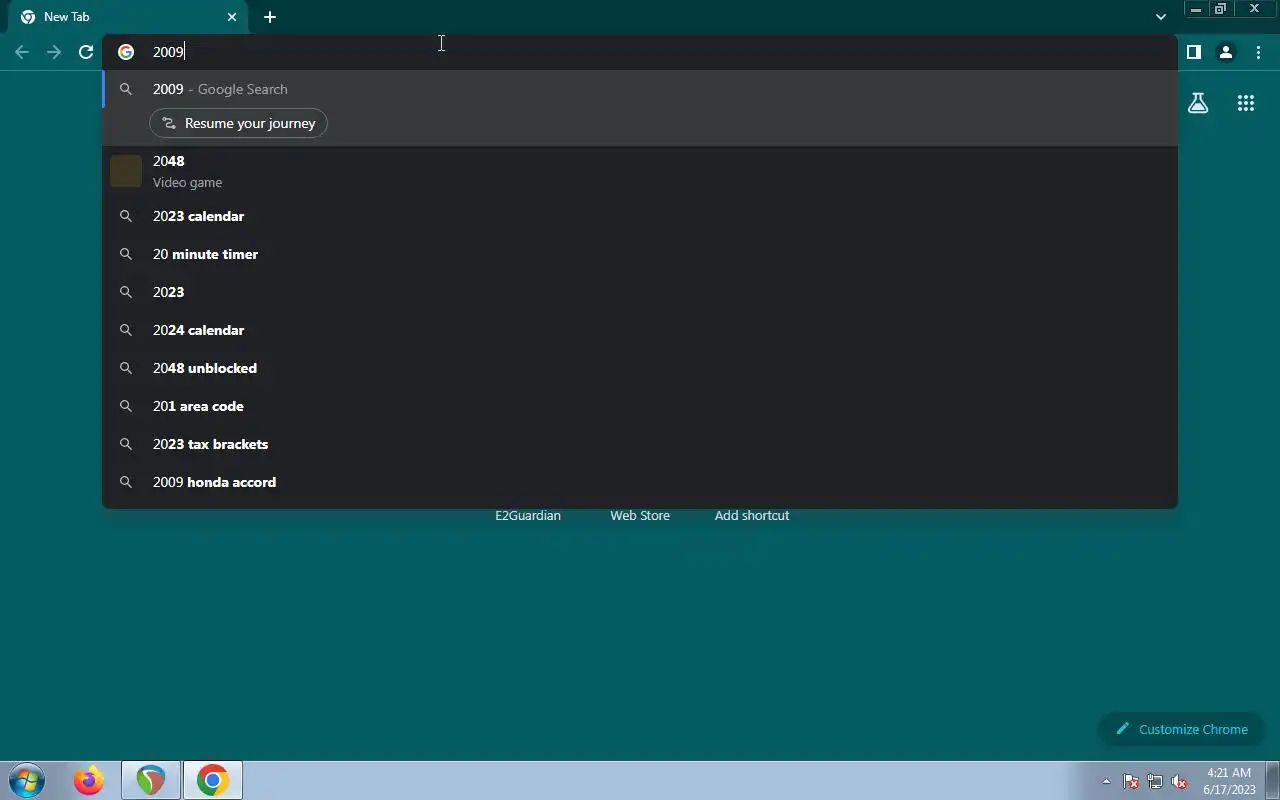Viewport: 1280px width, 800px height.
Task: Click the Chrome taskbar icon
Action: click(x=213, y=780)
